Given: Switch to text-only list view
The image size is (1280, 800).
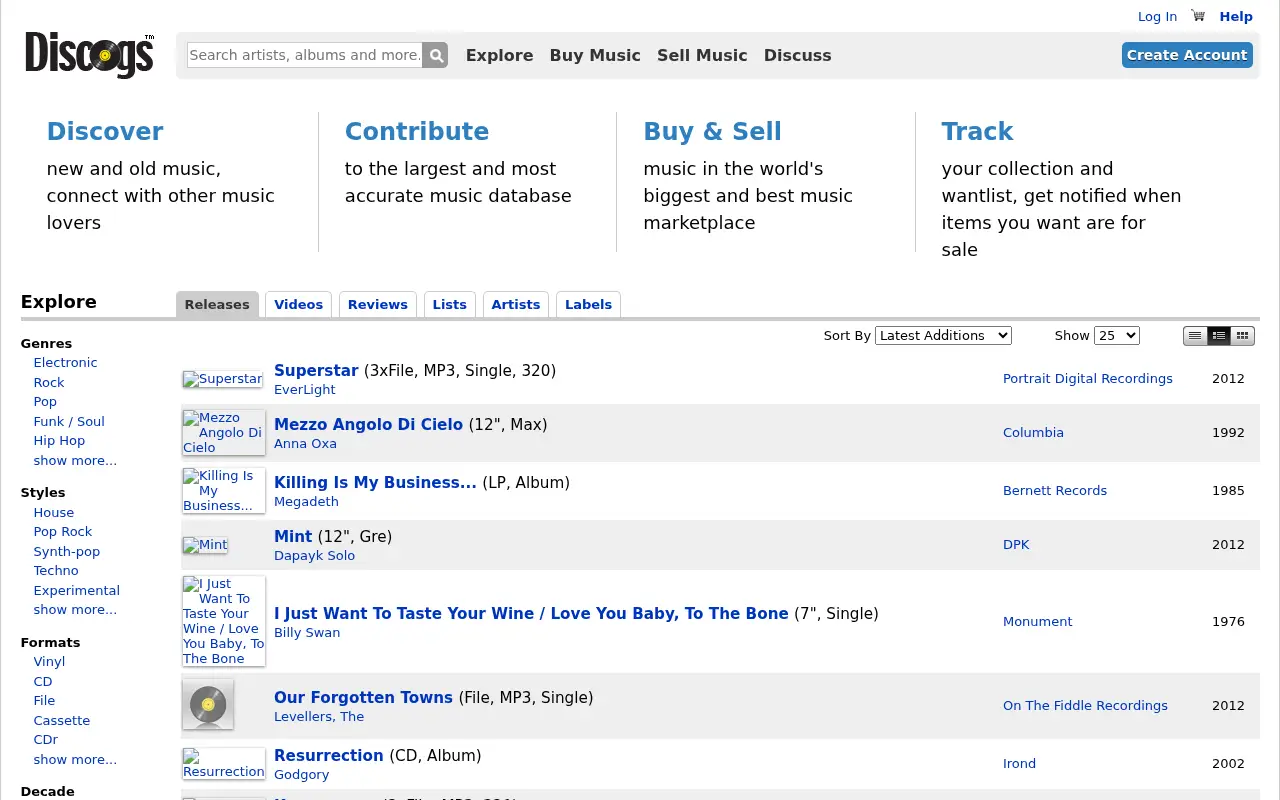Looking at the screenshot, I should click(x=1195, y=336).
